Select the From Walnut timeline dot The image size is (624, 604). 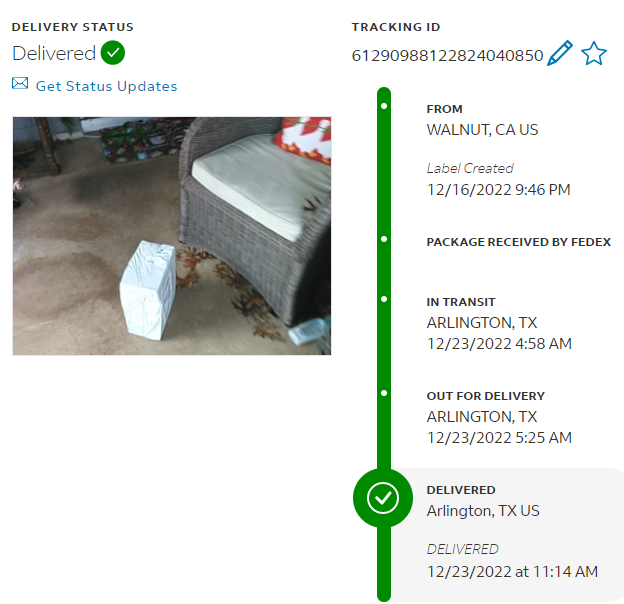(384, 106)
